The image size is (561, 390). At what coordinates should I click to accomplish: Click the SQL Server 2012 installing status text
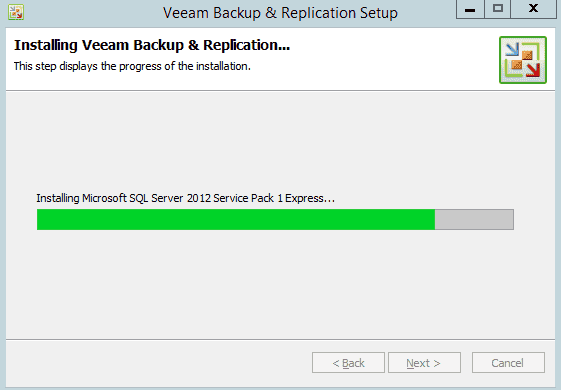click(185, 198)
